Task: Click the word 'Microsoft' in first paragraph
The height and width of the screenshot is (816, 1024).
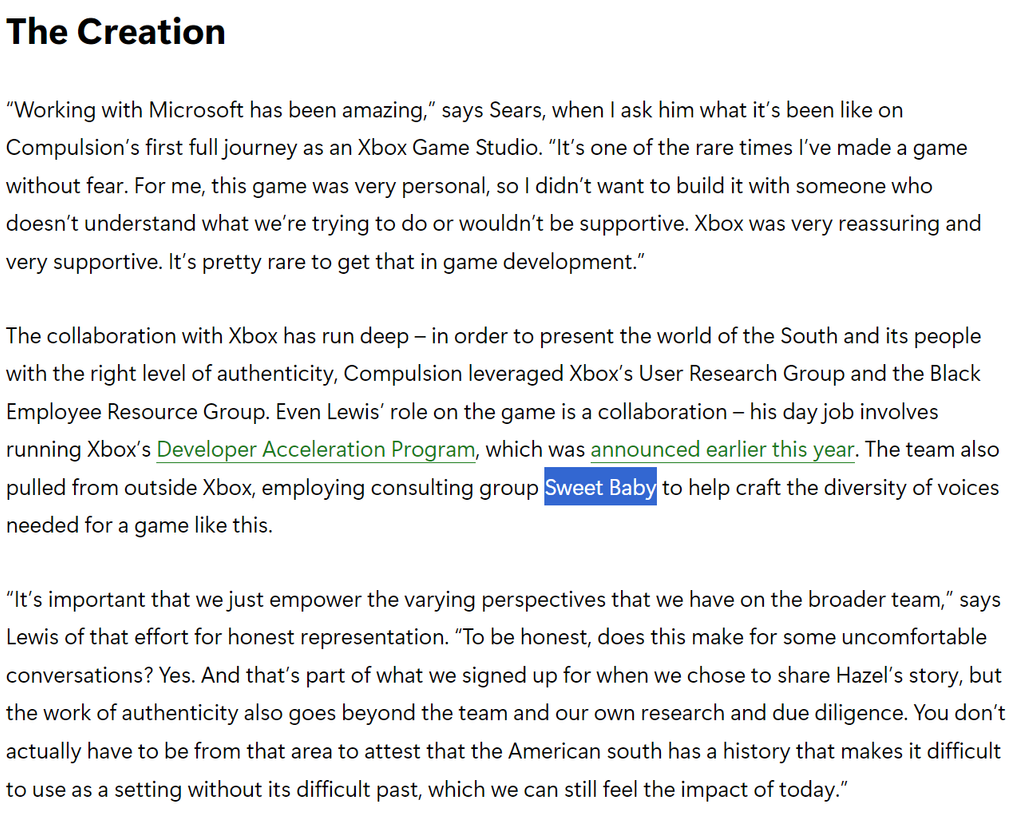Action: coord(196,110)
